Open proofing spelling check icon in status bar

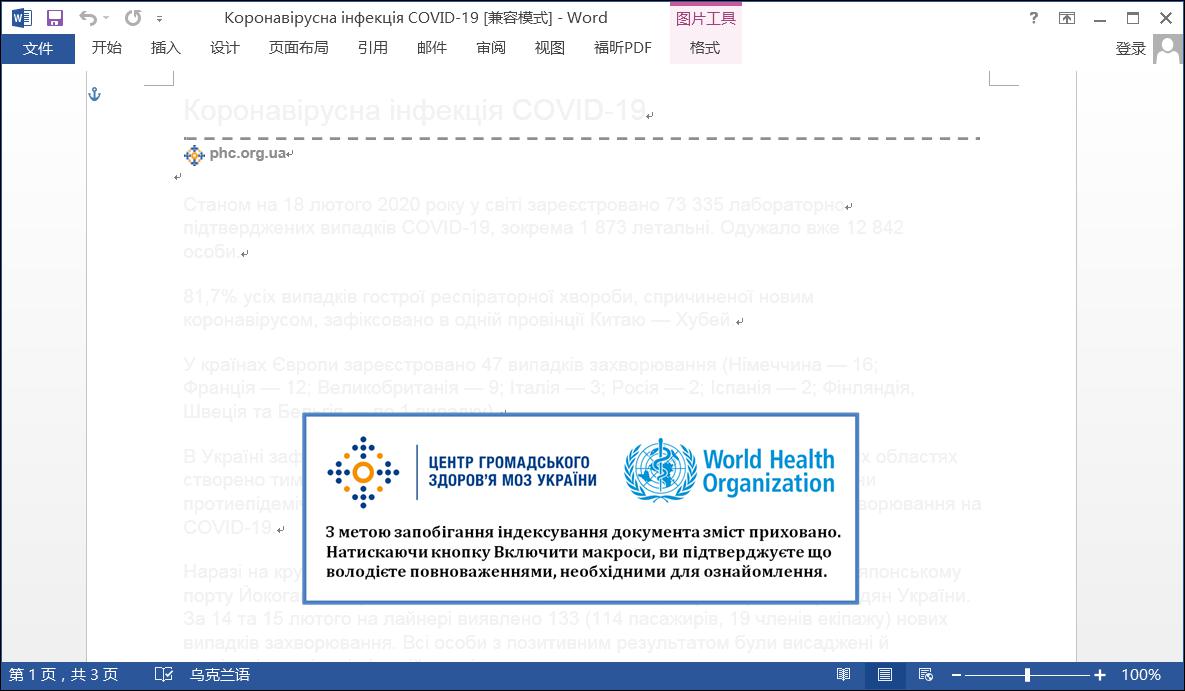click(x=163, y=674)
